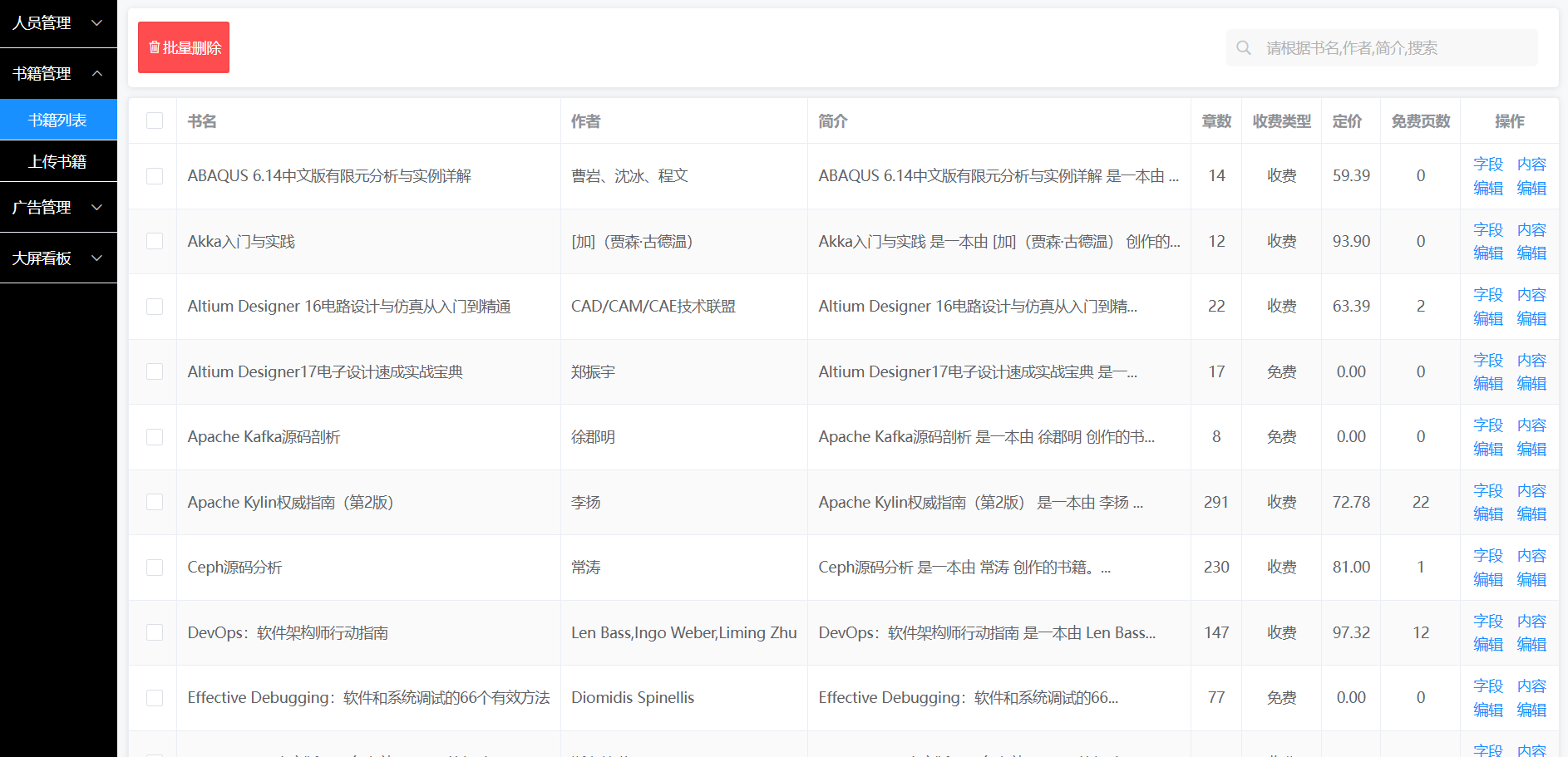Screen dimensions: 1568x757
Task: Check the Ceph源码分析 row checkbox
Action: click(155, 568)
